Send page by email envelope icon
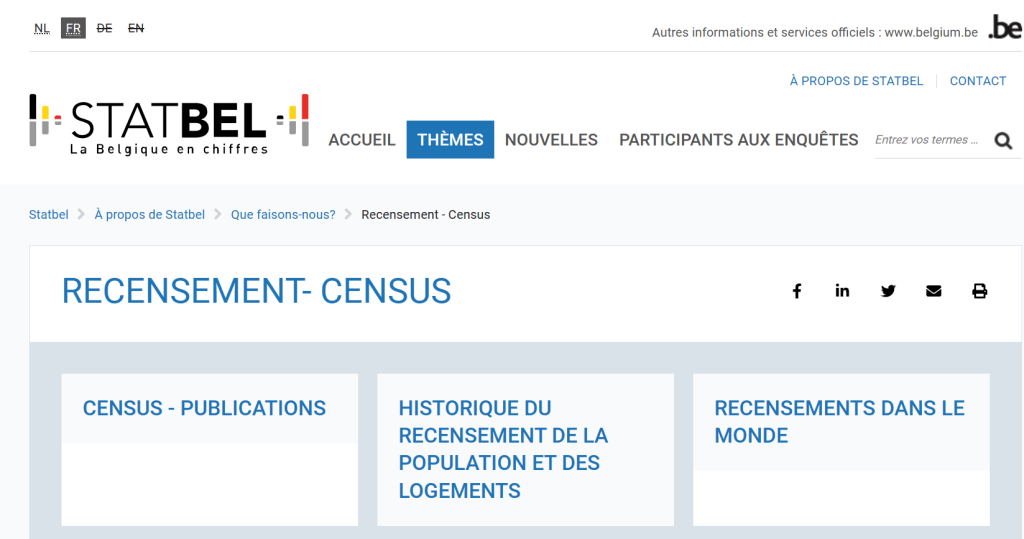The height and width of the screenshot is (539, 1024). click(x=934, y=291)
